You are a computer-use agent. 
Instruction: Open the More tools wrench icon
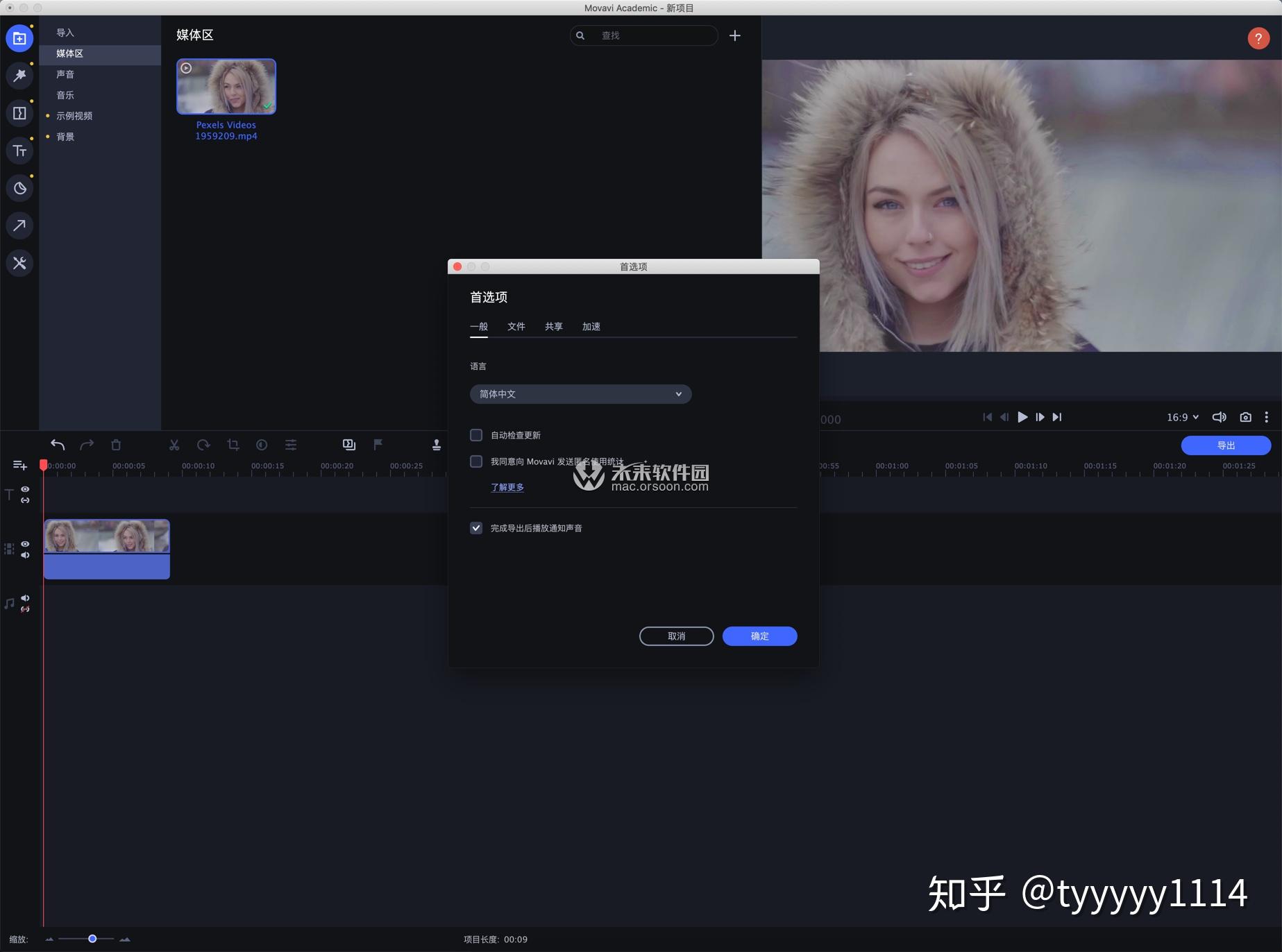point(19,263)
